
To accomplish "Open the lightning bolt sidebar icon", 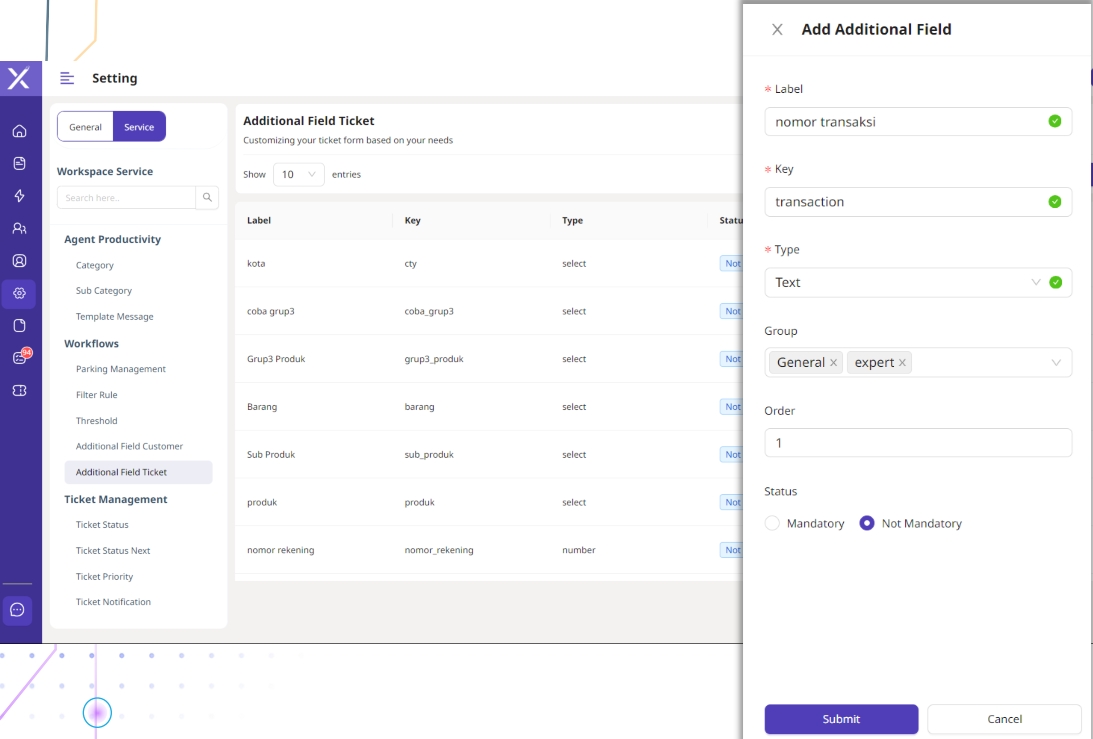I will (x=19, y=196).
